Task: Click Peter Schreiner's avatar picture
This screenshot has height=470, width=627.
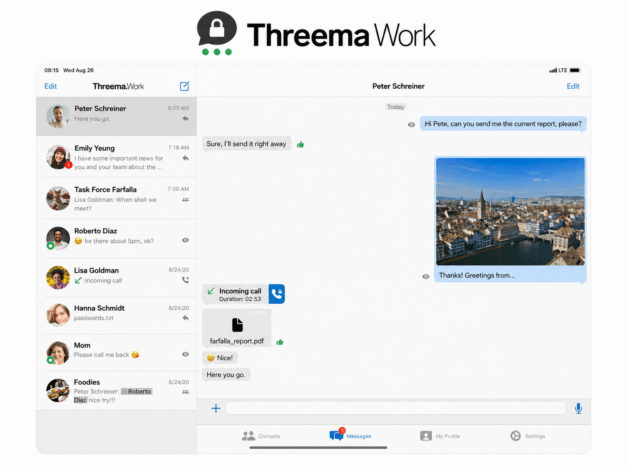Action: click(x=58, y=116)
